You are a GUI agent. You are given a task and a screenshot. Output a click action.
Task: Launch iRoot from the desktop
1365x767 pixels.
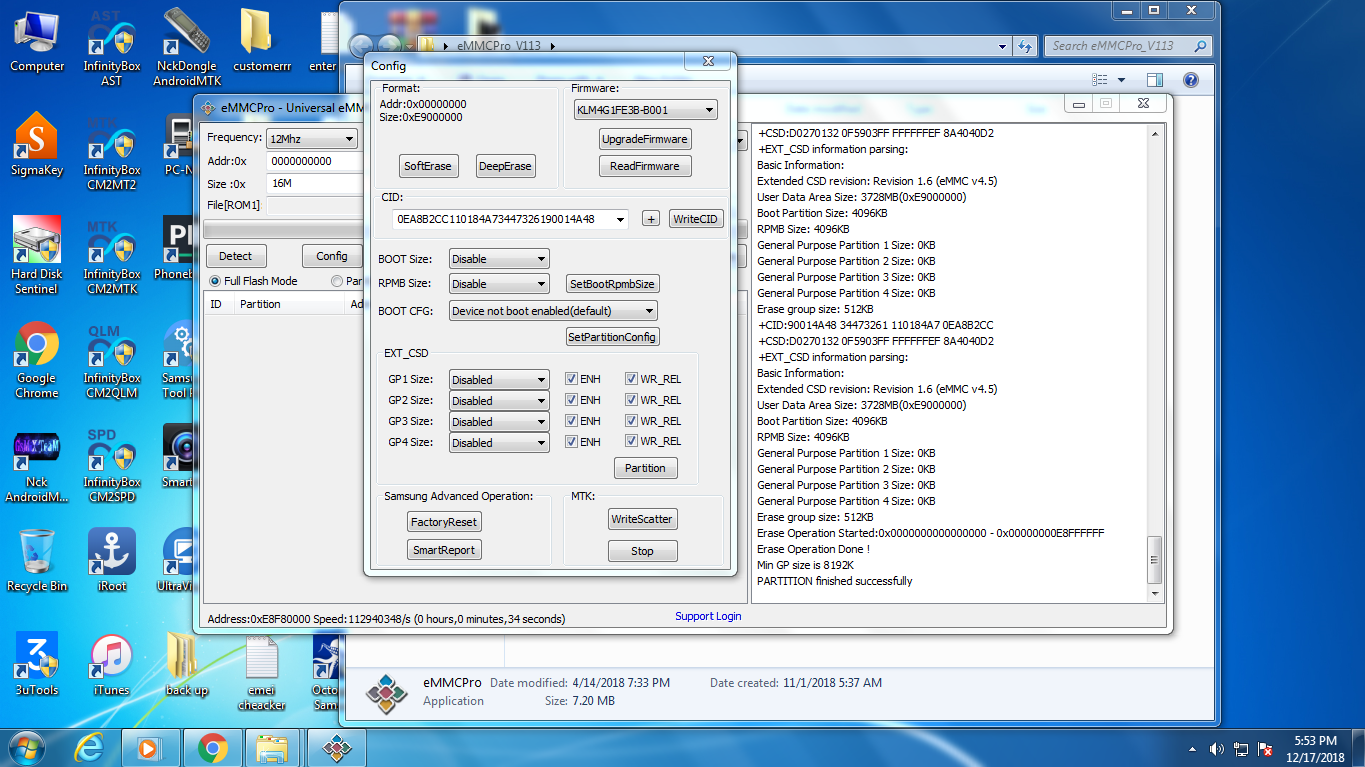coord(111,560)
